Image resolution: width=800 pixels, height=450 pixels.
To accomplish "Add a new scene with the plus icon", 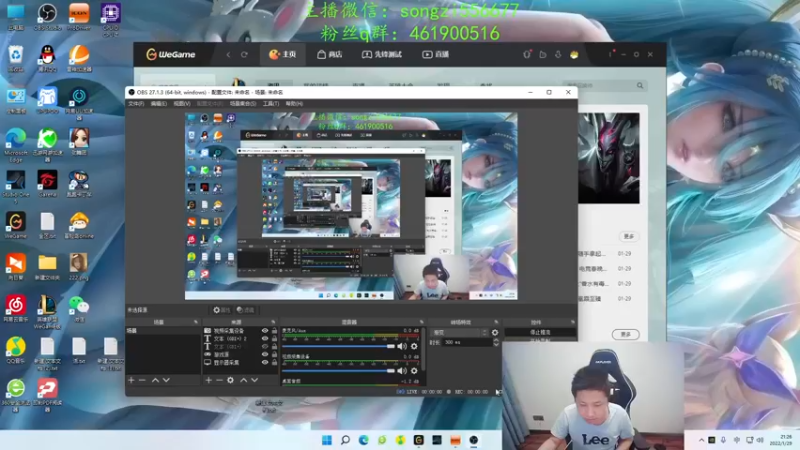I will pos(131,380).
